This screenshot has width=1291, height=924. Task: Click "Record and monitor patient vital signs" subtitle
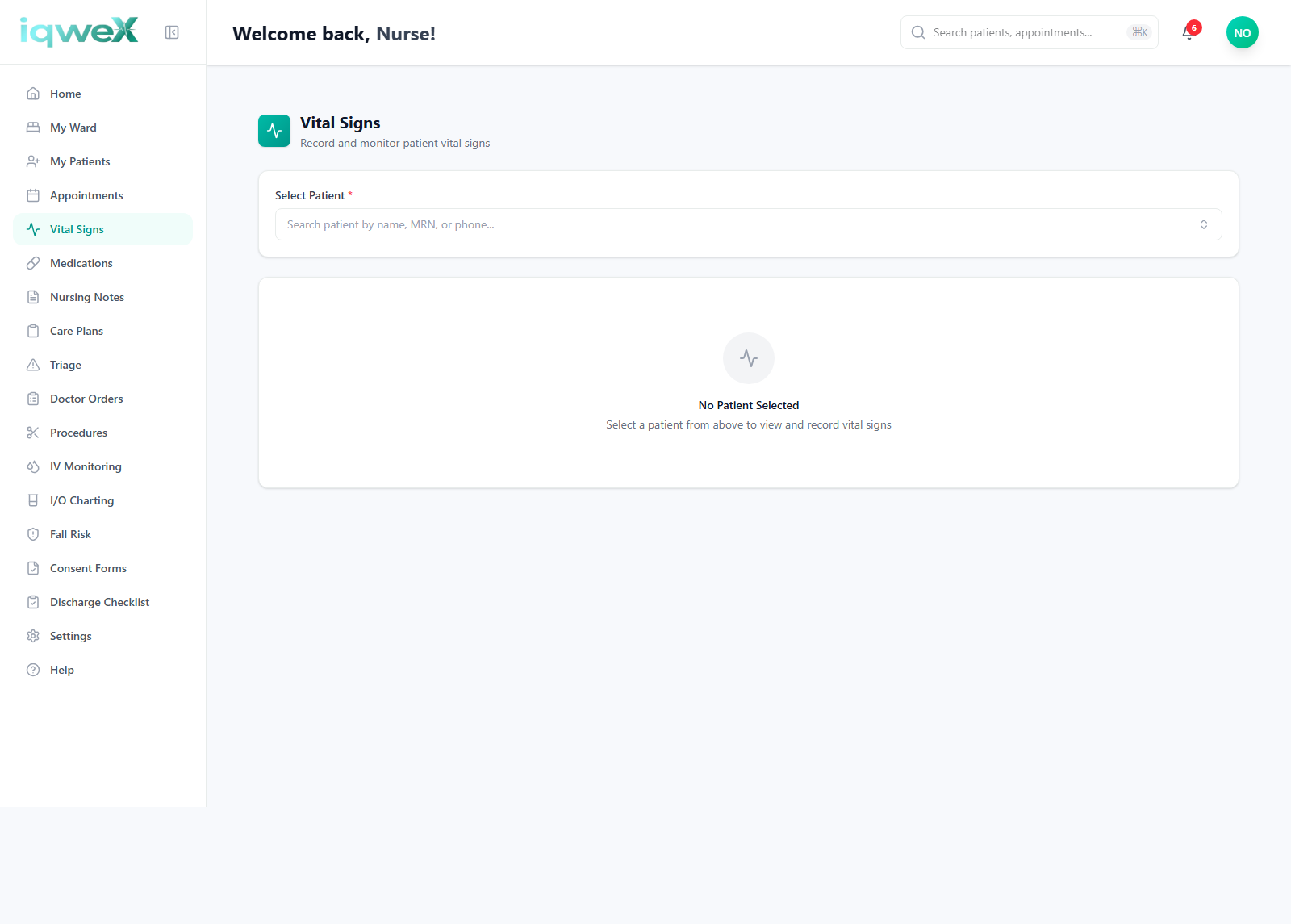[x=395, y=143]
